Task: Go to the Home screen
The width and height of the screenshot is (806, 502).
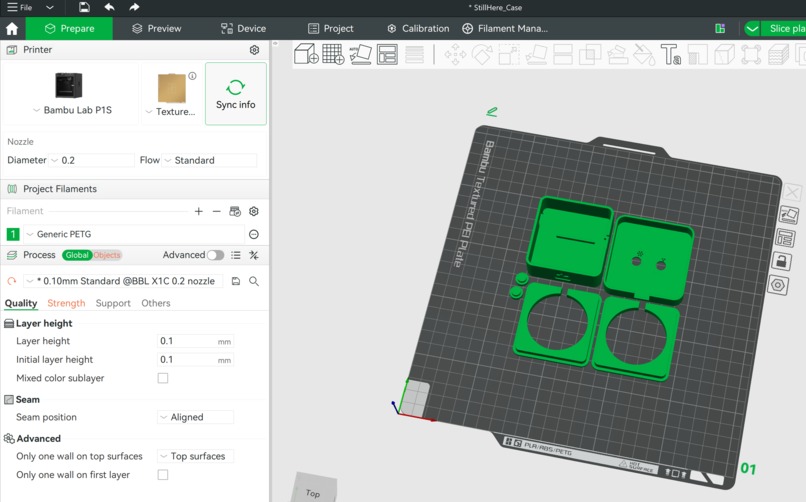Action: [x=12, y=29]
